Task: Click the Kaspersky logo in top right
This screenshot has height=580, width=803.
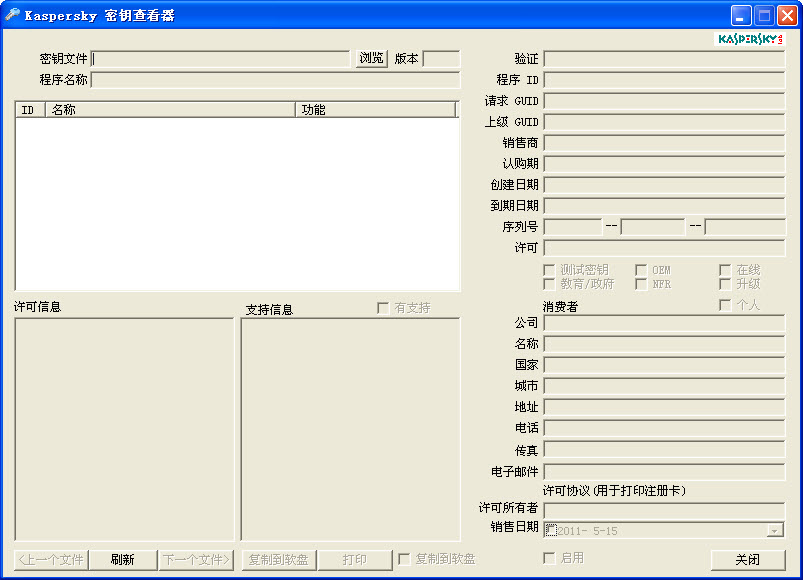Action: (x=750, y=39)
